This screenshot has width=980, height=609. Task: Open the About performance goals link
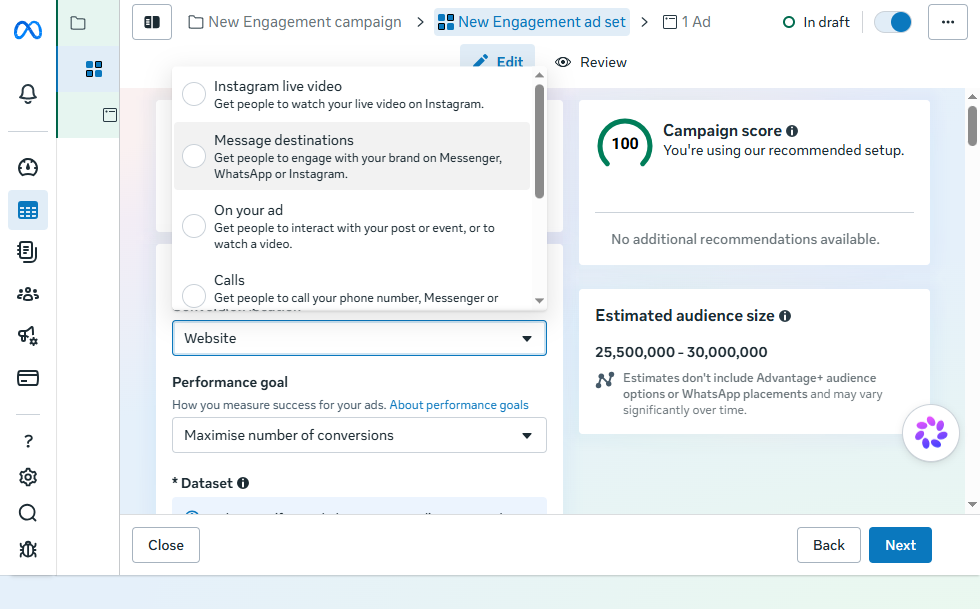[x=459, y=405]
